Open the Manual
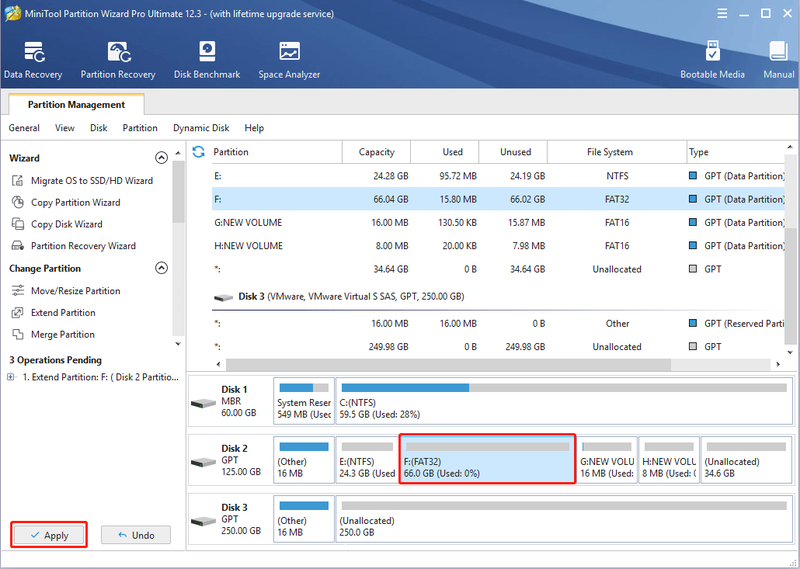The image size is (800, 569). tap(779, 60)
